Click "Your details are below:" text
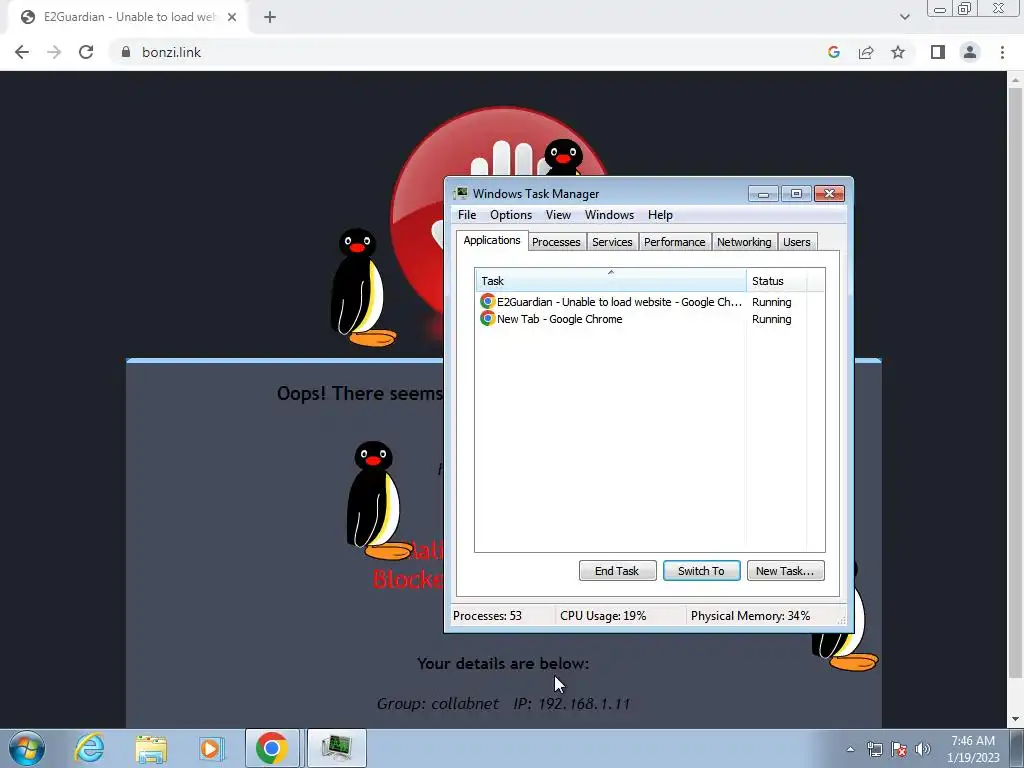The image size is (1024, 768). pos(503,664)
